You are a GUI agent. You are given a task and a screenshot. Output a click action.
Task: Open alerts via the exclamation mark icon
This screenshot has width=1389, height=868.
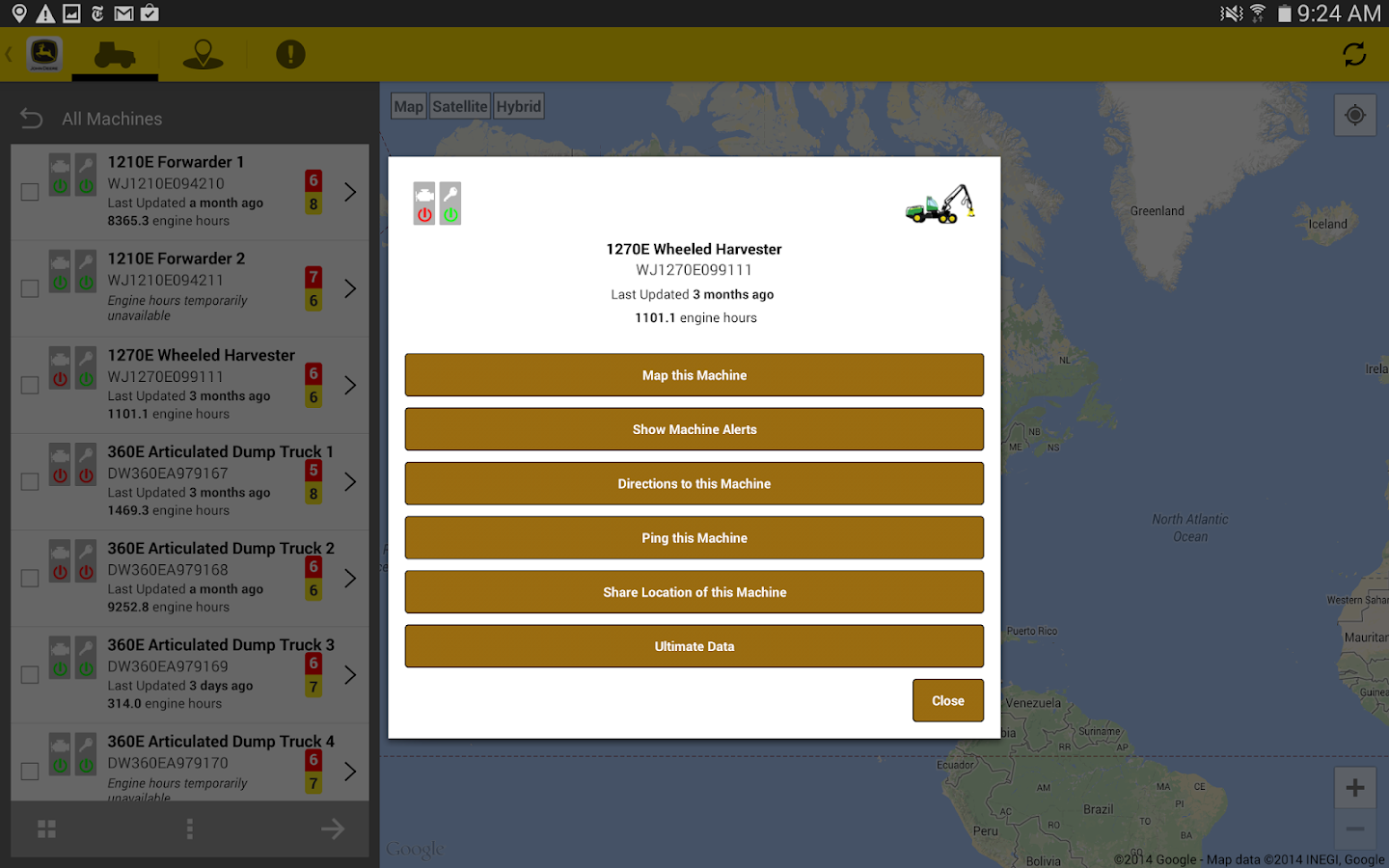(x=290, y=54)
